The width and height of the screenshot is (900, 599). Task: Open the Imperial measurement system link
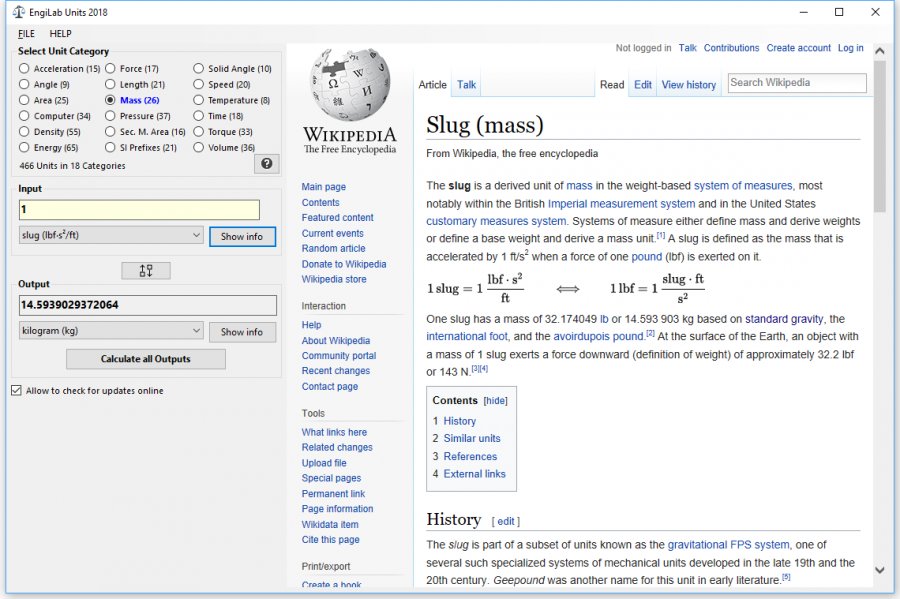point(621,204)
